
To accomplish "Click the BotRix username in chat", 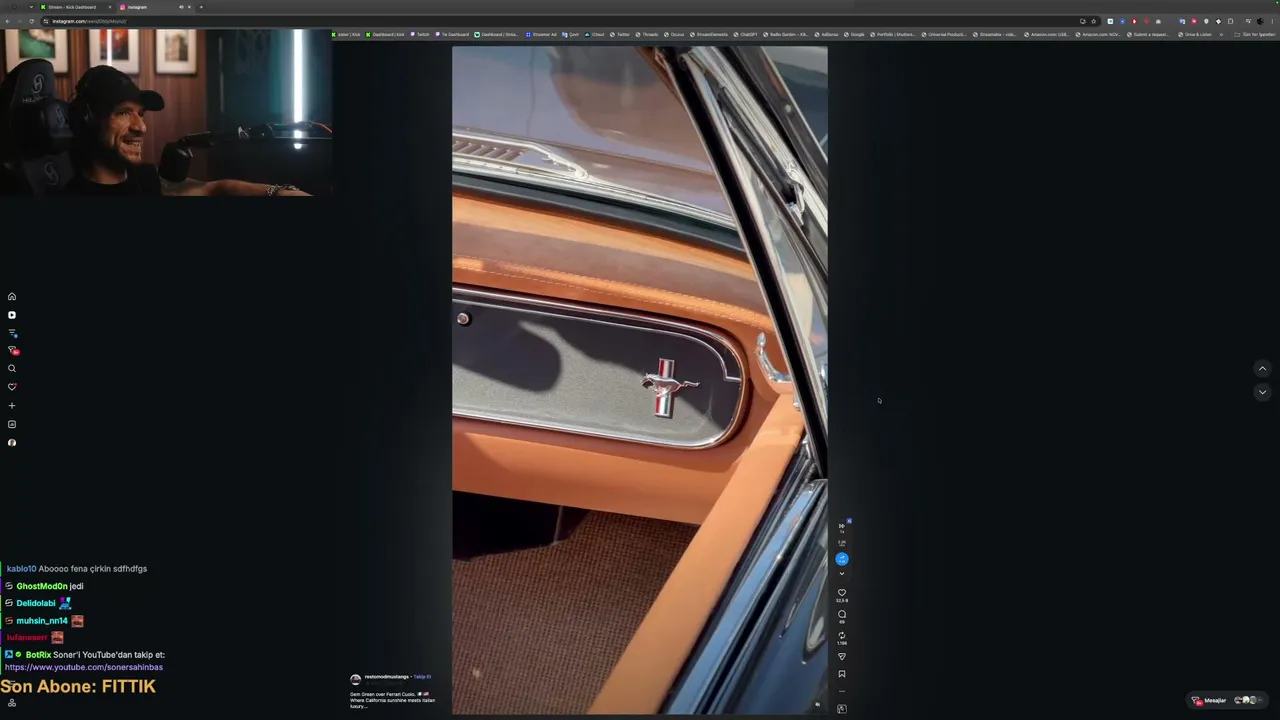I will click(38, 655).
